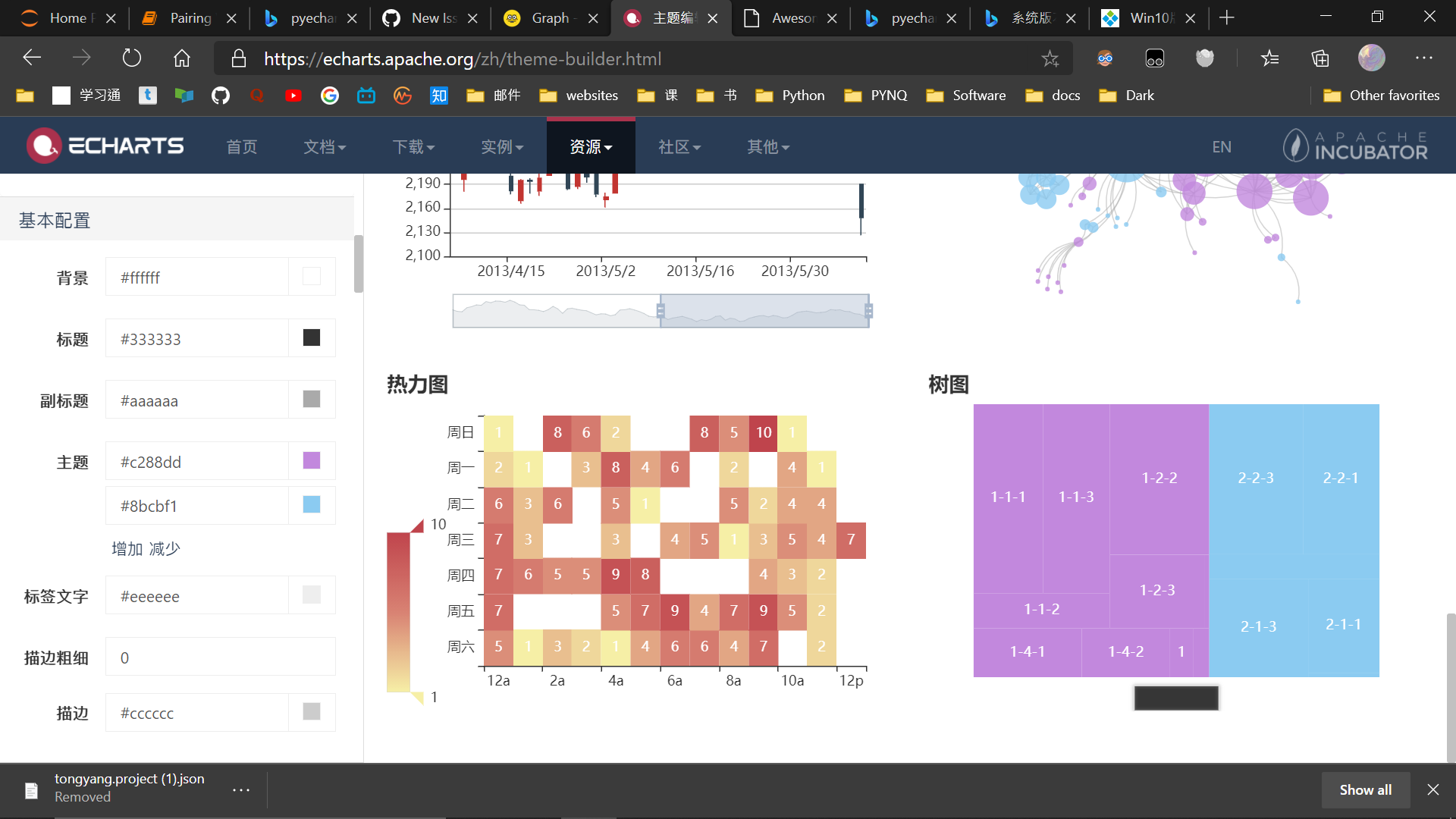Click the 社区 menu item
This screenshot has width=1456, height=819.
click(679, 146)
